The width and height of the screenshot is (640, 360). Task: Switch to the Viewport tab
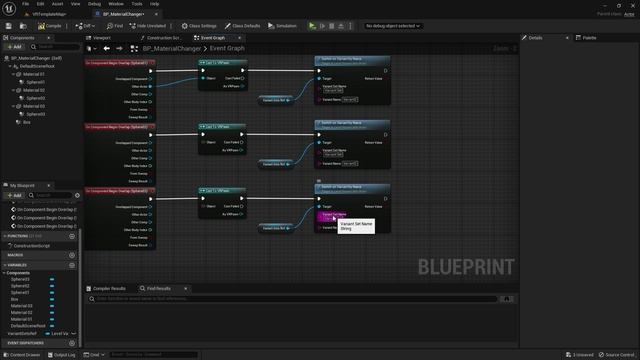coord(102,38)
